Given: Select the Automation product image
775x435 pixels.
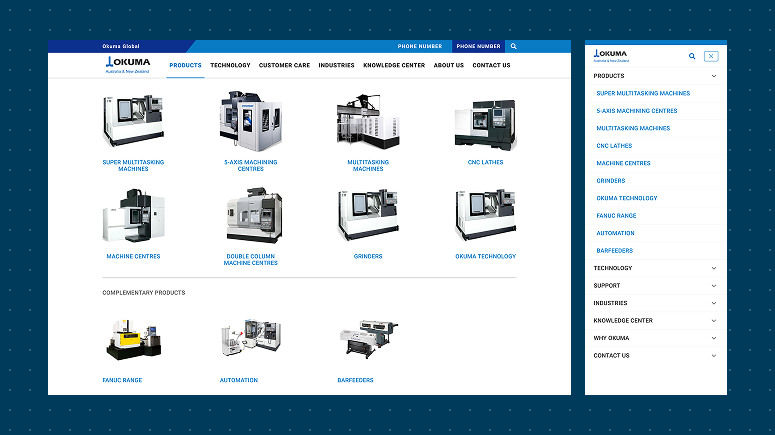Looking at the screenshot, I should tap(251, 338).
